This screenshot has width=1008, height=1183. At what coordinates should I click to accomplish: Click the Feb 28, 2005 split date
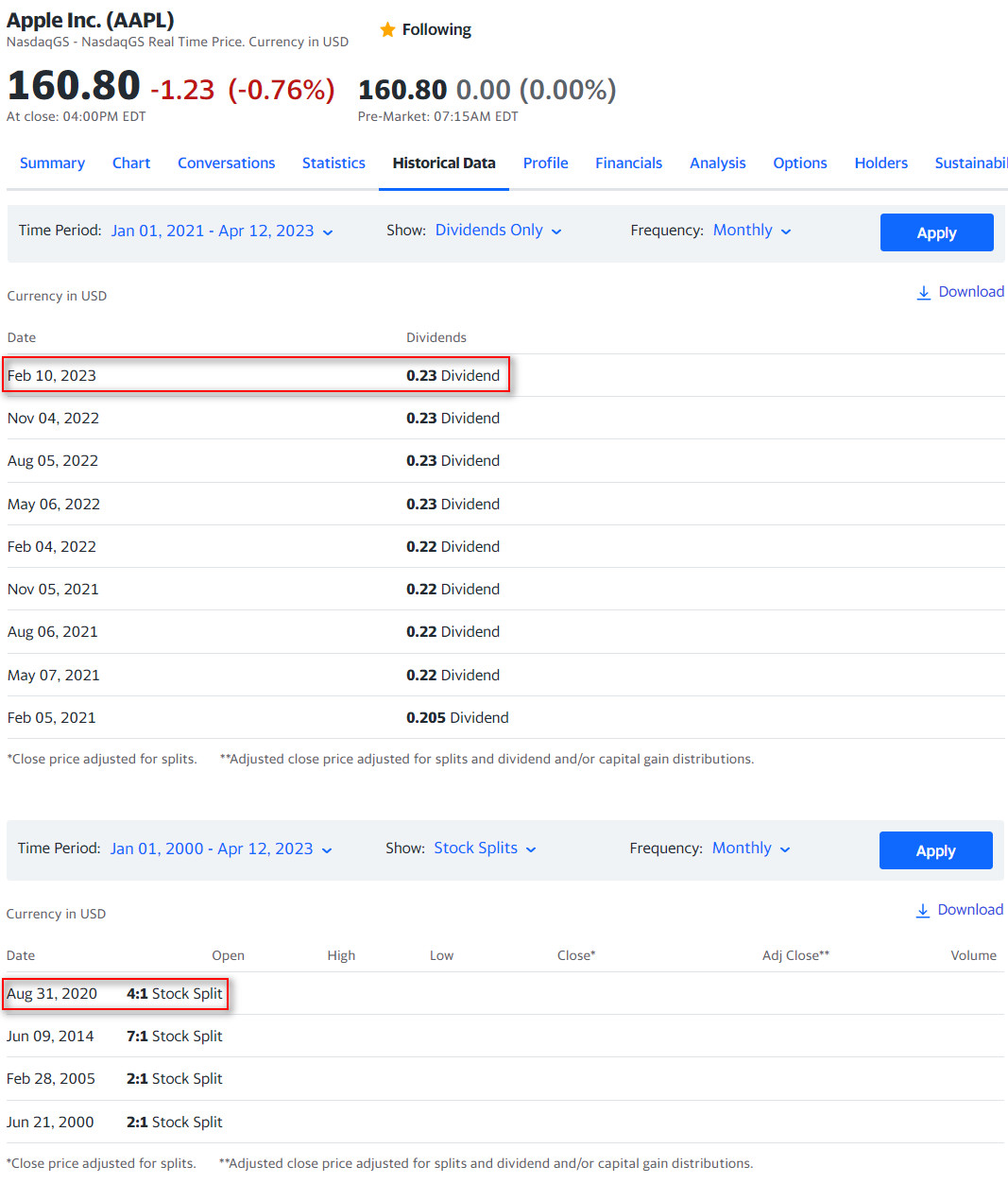click(x=51, y=1079)
